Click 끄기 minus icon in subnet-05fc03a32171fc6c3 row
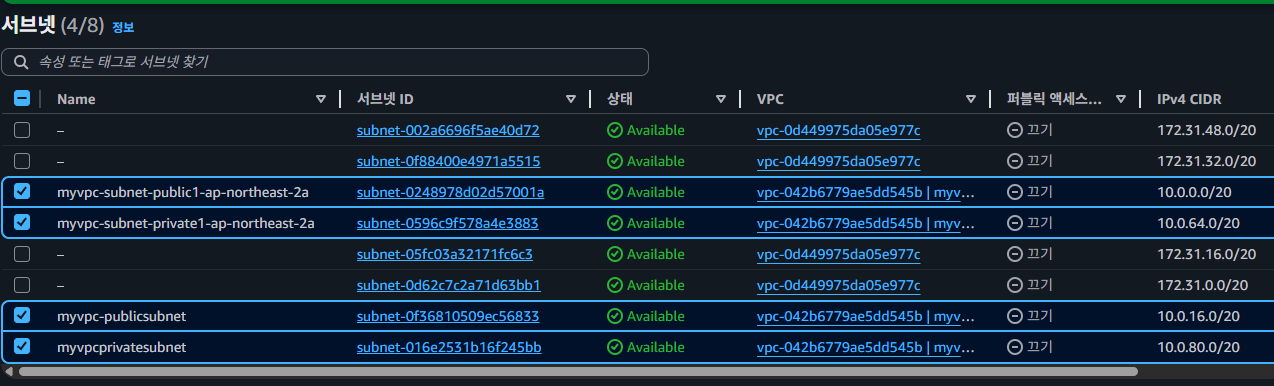Image resolution: width=1274 pixels, height=386 pixels. 1015,254
